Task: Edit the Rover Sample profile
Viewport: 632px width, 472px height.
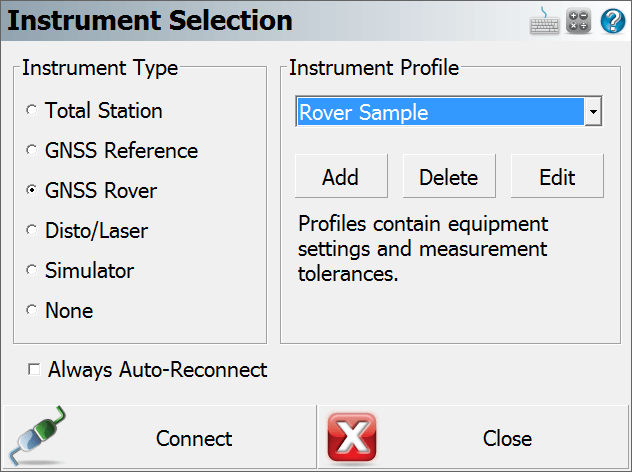Action: [557, 176]
